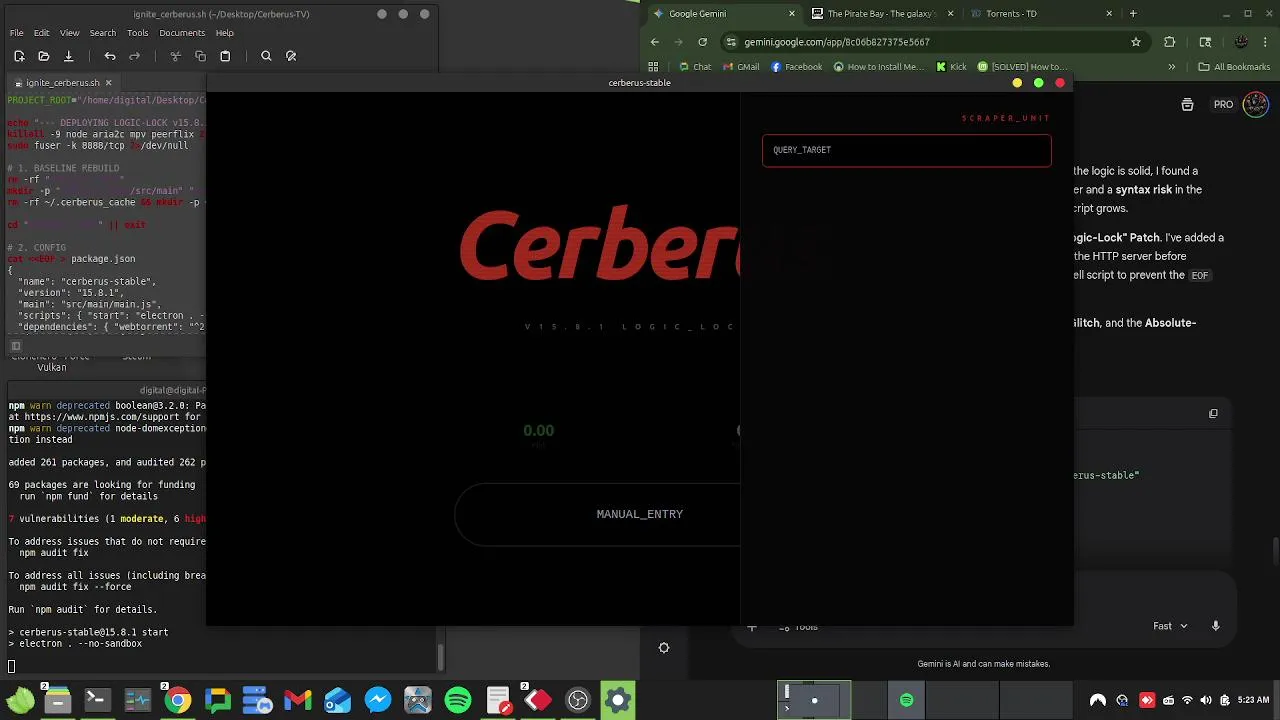Viewport: 1280px width, 720px height.
Task: Open the Chrome profile avatar
Action: (x=1241, y=42)
